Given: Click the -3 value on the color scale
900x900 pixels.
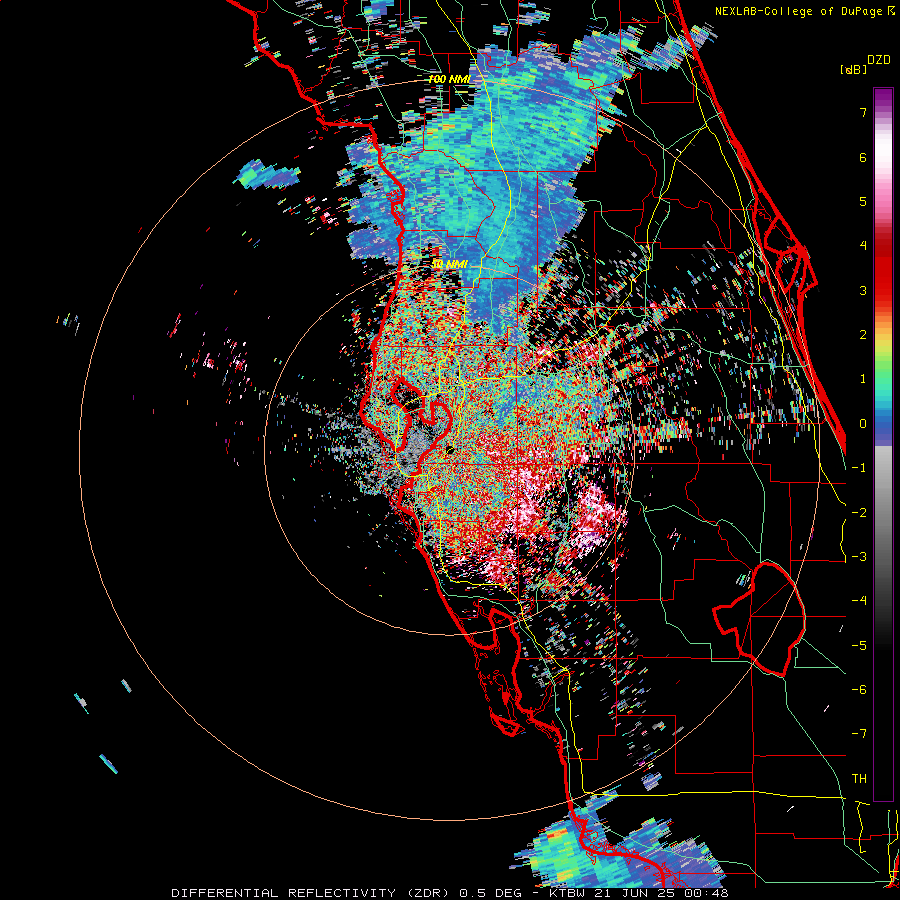Looking at the screenshot, I should [859, 556].
